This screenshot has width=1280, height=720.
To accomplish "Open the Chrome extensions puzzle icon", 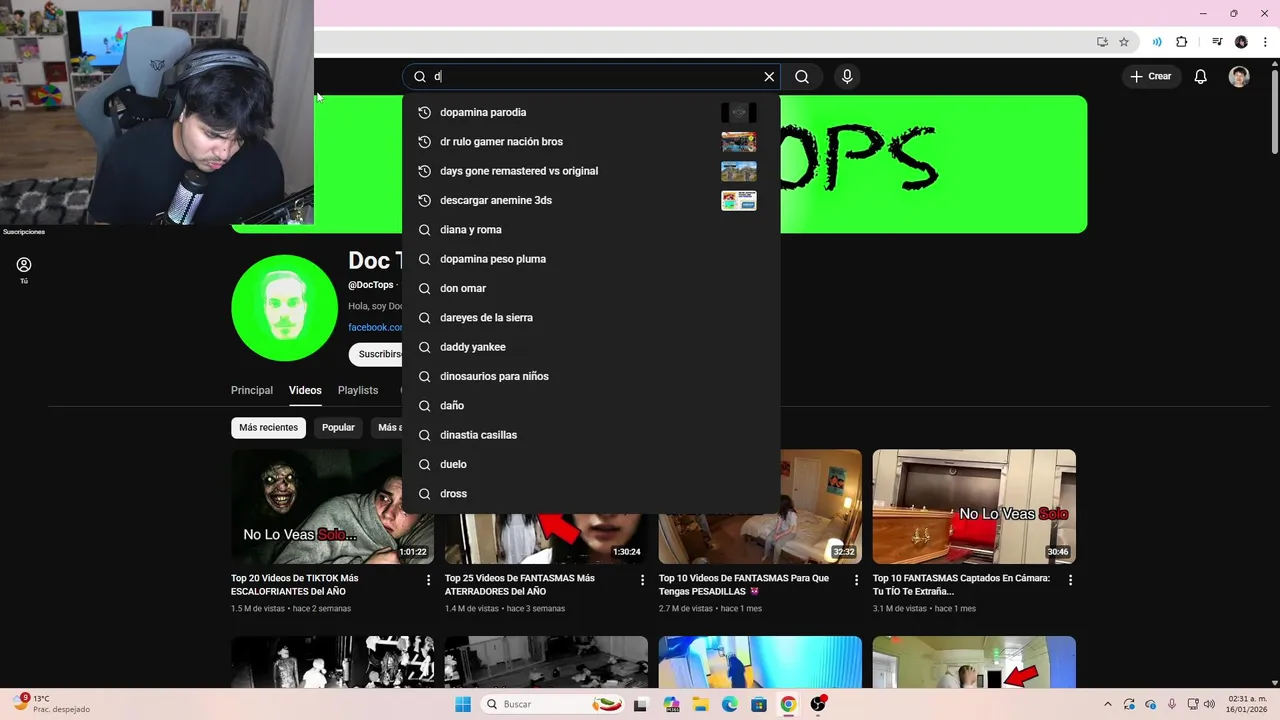I will [x=1182, y=42].
